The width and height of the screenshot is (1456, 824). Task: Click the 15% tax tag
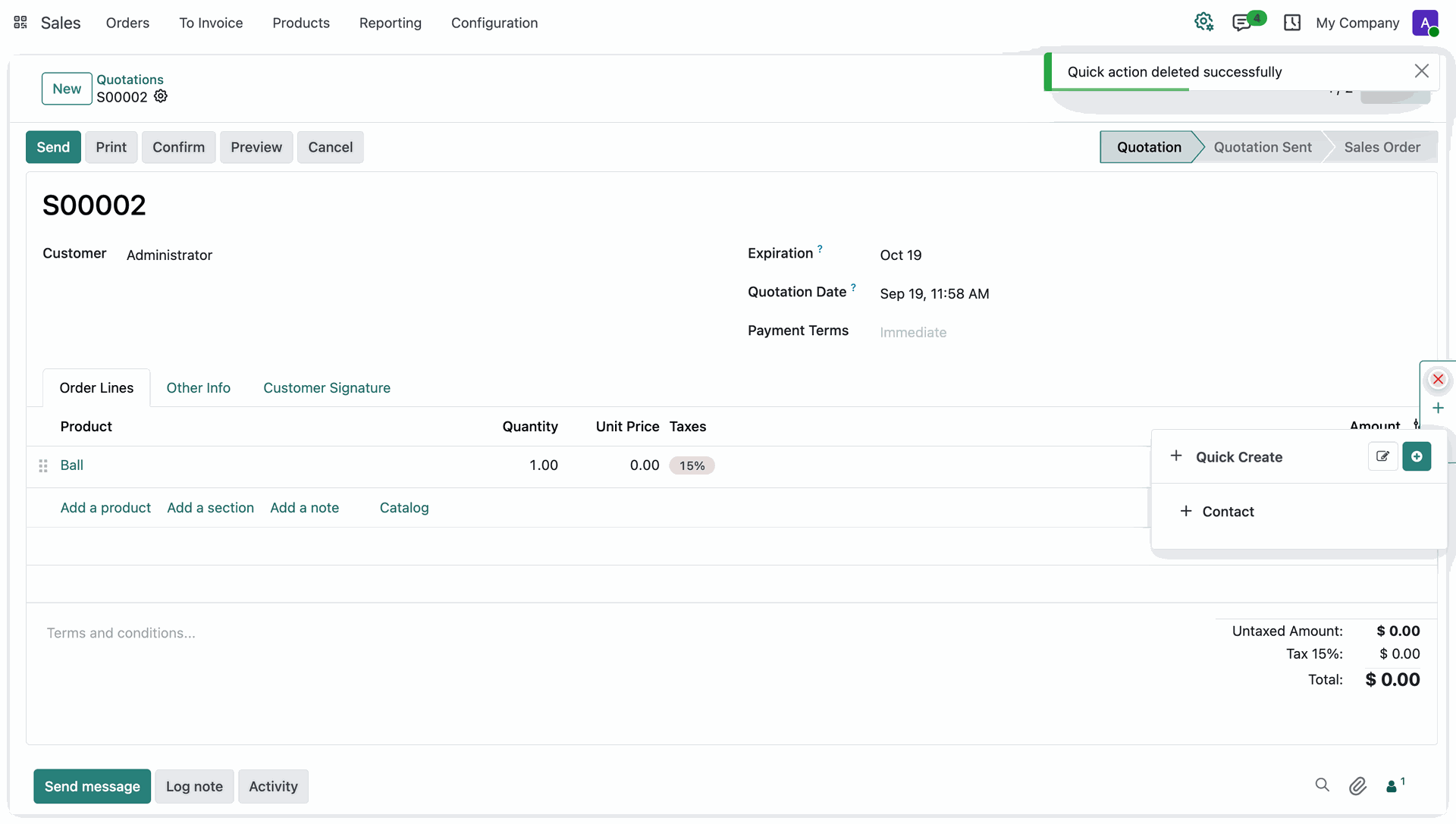click(x=692, y=465)
